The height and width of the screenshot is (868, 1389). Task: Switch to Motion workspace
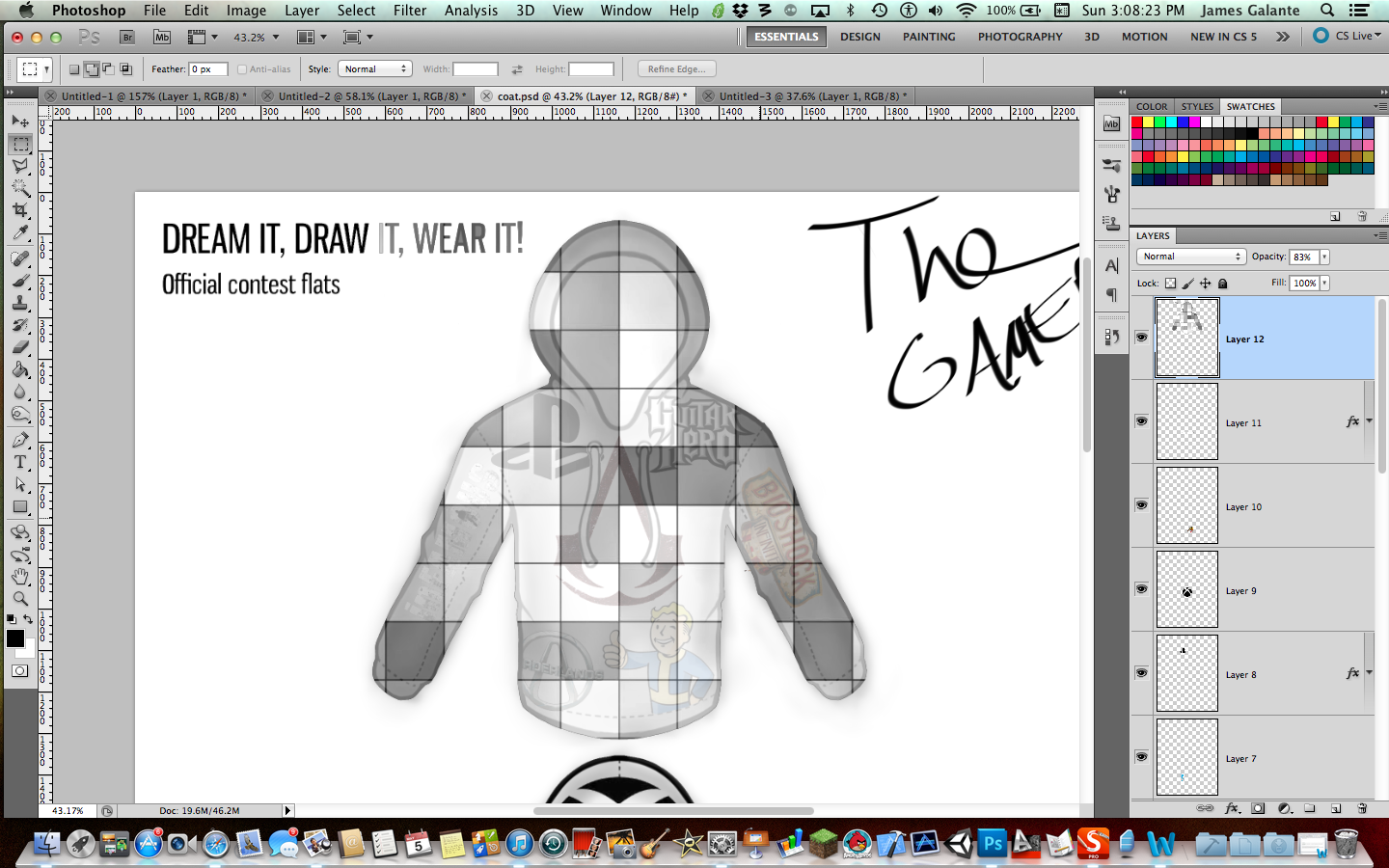click(1144, 37)
